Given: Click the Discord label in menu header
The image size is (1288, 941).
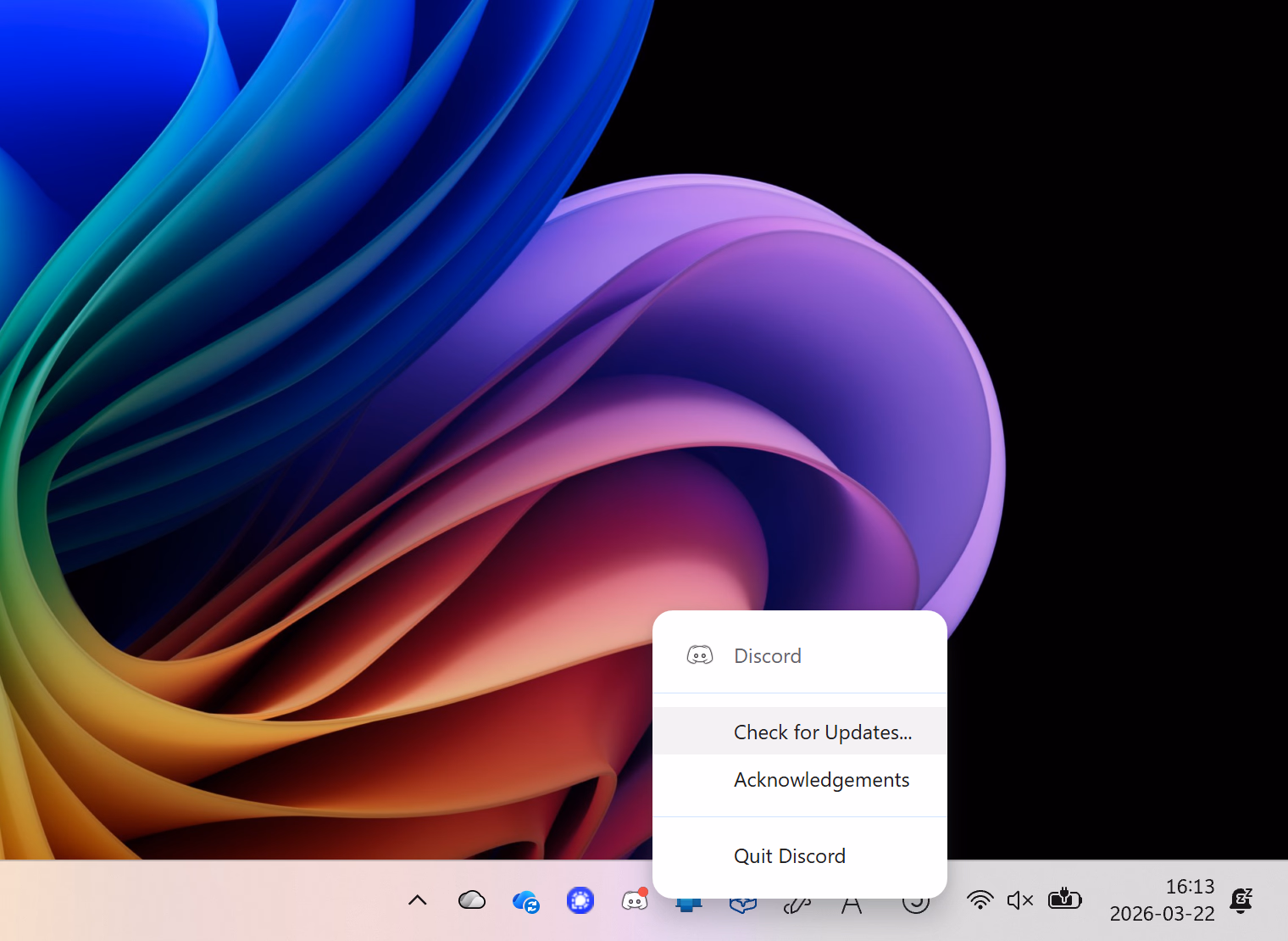Looking at the screenshot, I should pos(767,655).
